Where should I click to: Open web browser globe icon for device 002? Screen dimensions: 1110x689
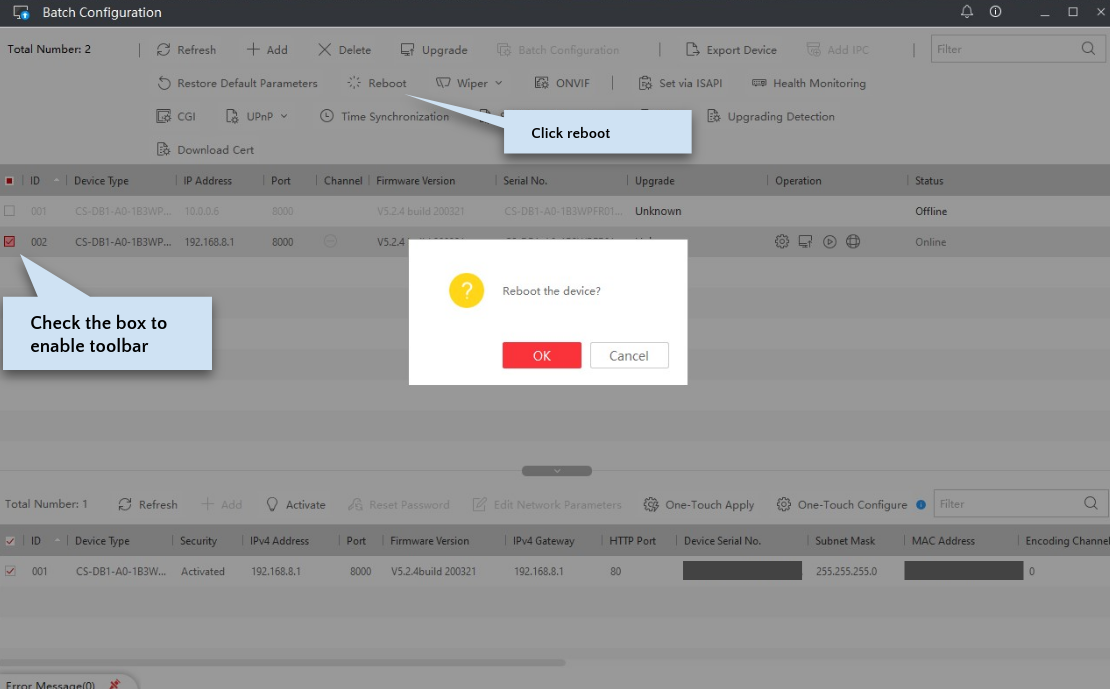coord(853,242)
